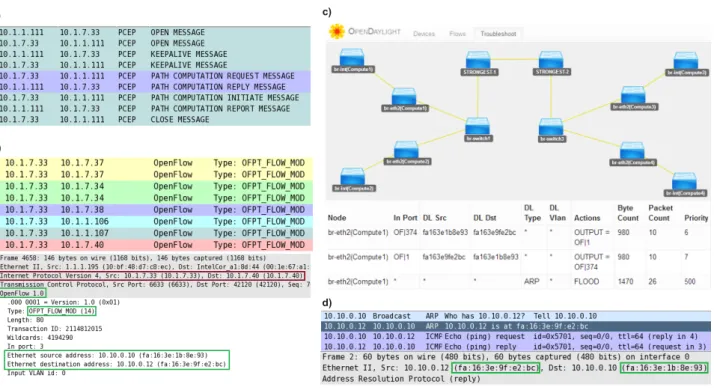Open the Flows tab

(x=457, y=34)
